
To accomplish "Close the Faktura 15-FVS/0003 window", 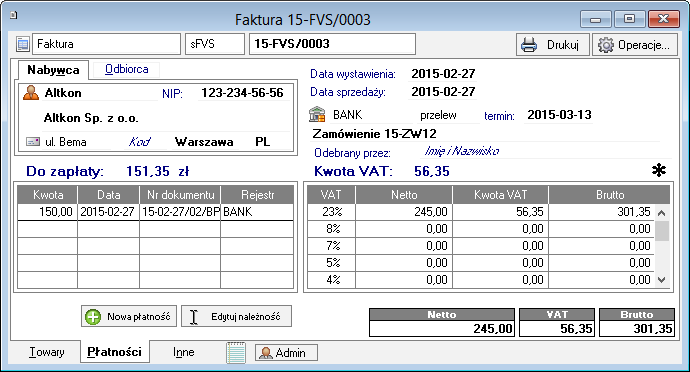I will point(663,19).
